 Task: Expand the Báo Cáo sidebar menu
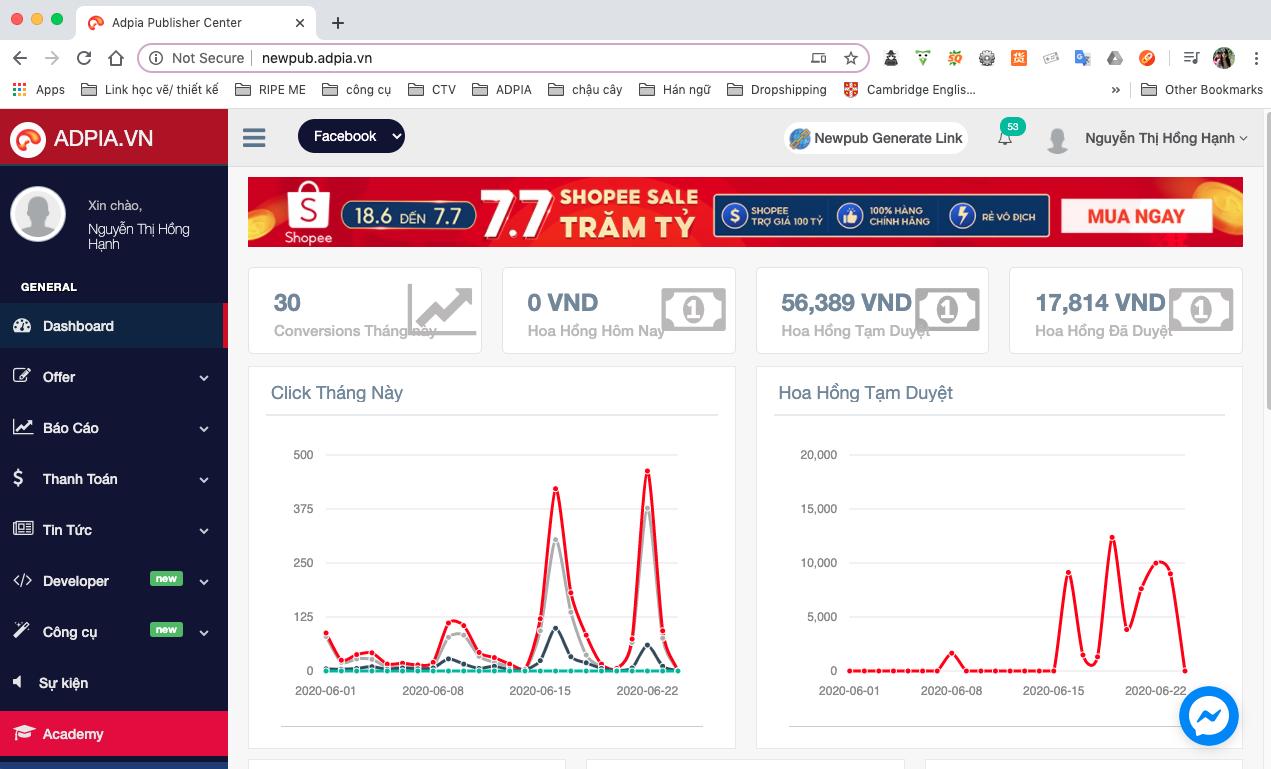tap(113, 428)
